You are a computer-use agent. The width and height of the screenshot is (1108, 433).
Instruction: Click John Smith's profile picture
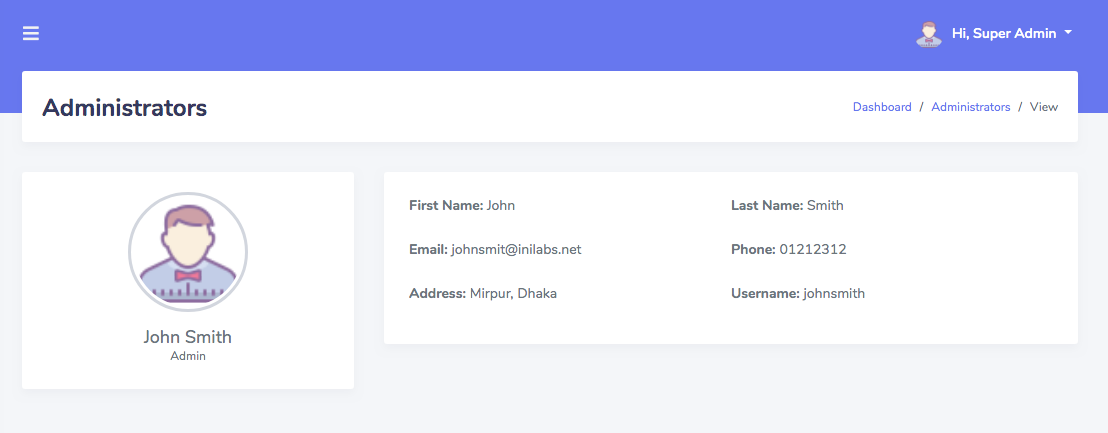tap(188, 252)
